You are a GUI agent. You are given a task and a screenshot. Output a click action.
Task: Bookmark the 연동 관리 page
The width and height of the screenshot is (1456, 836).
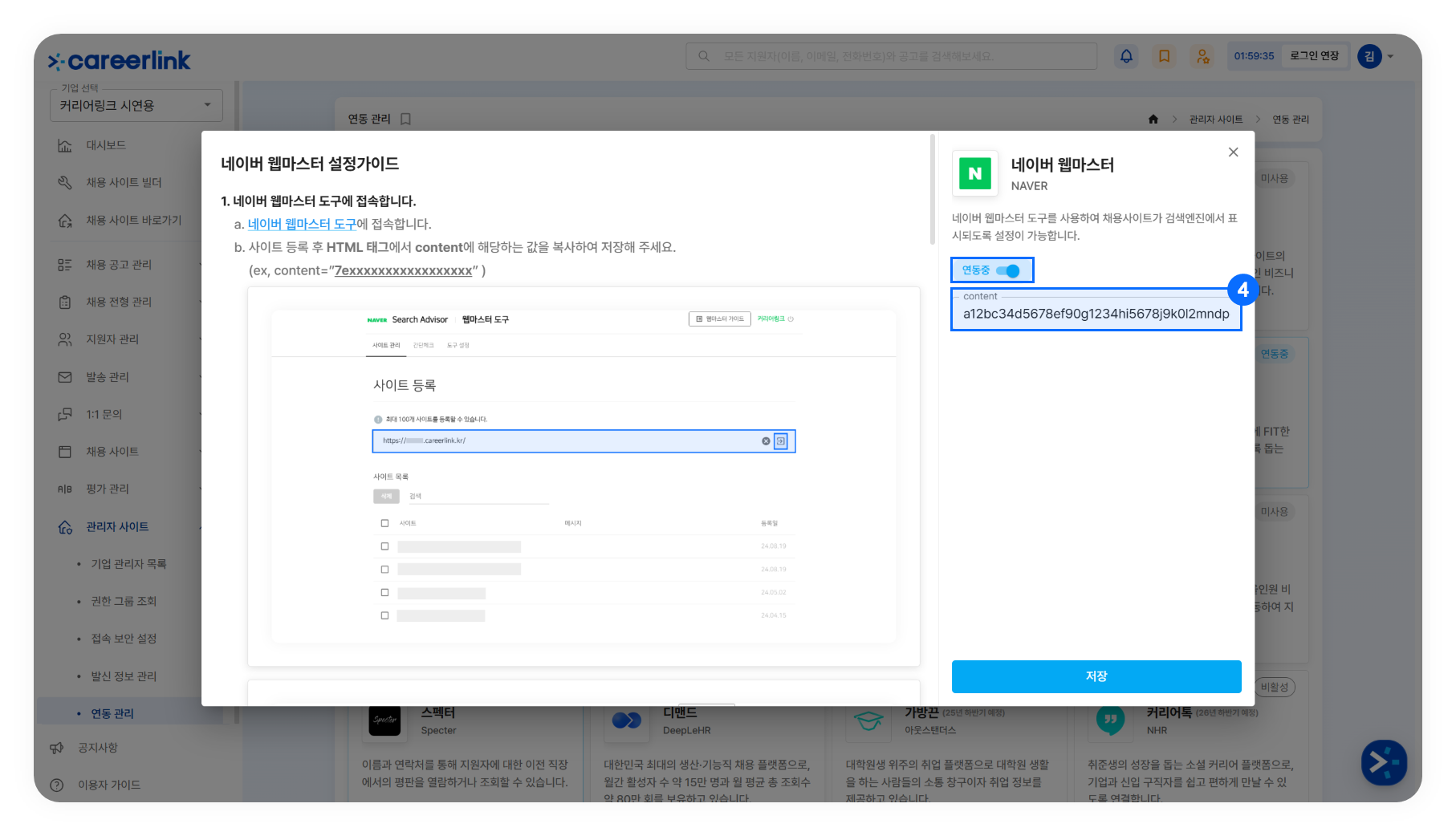pos(405,119)
